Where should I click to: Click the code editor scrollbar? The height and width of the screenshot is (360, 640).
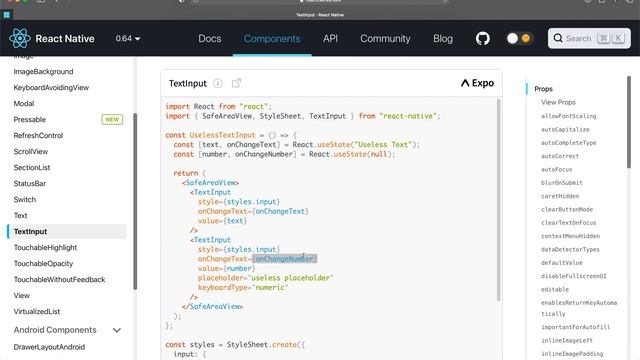point(498,200)
